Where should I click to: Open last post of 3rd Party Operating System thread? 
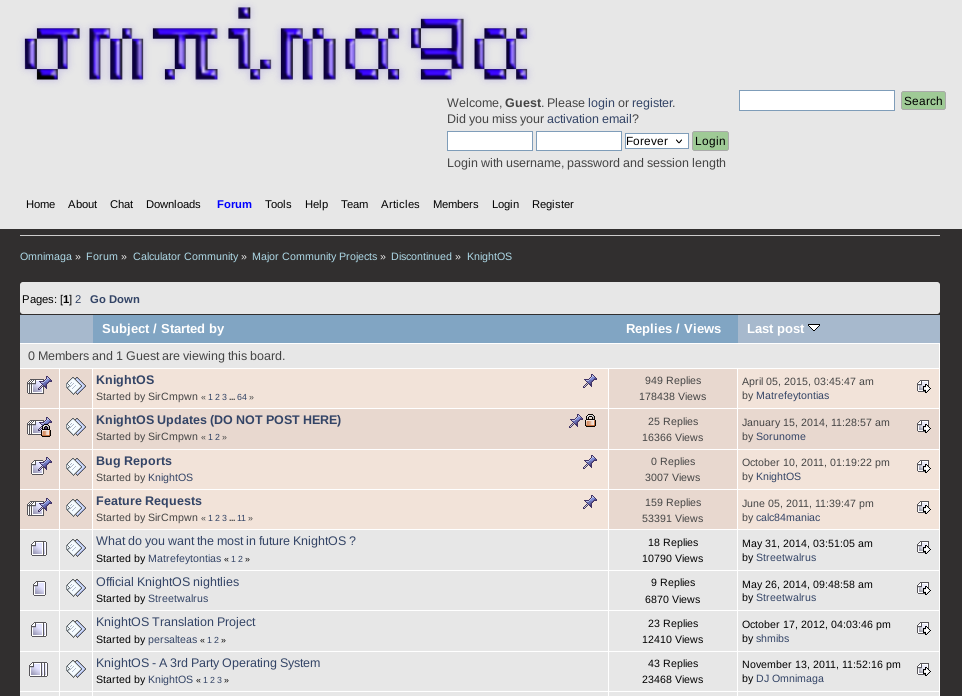click(x=923, y=670)
